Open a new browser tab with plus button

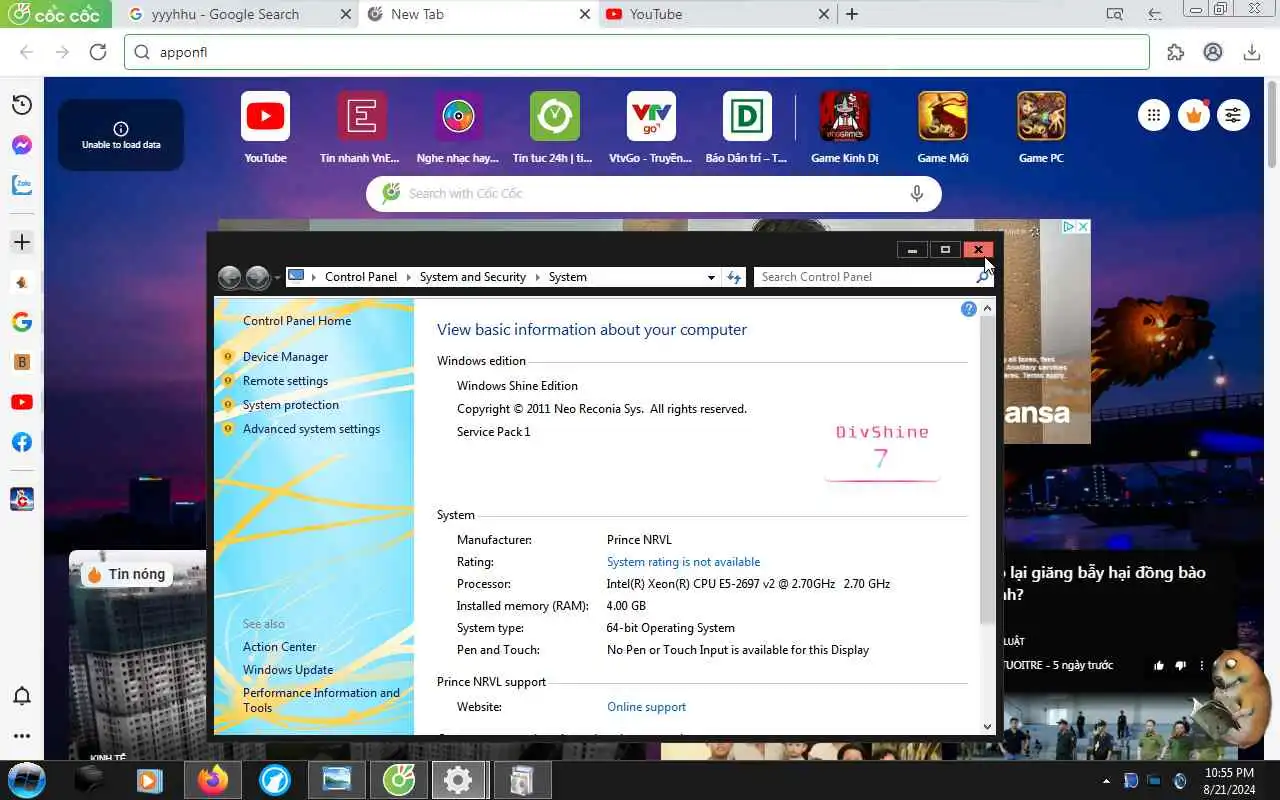(852, 14)
